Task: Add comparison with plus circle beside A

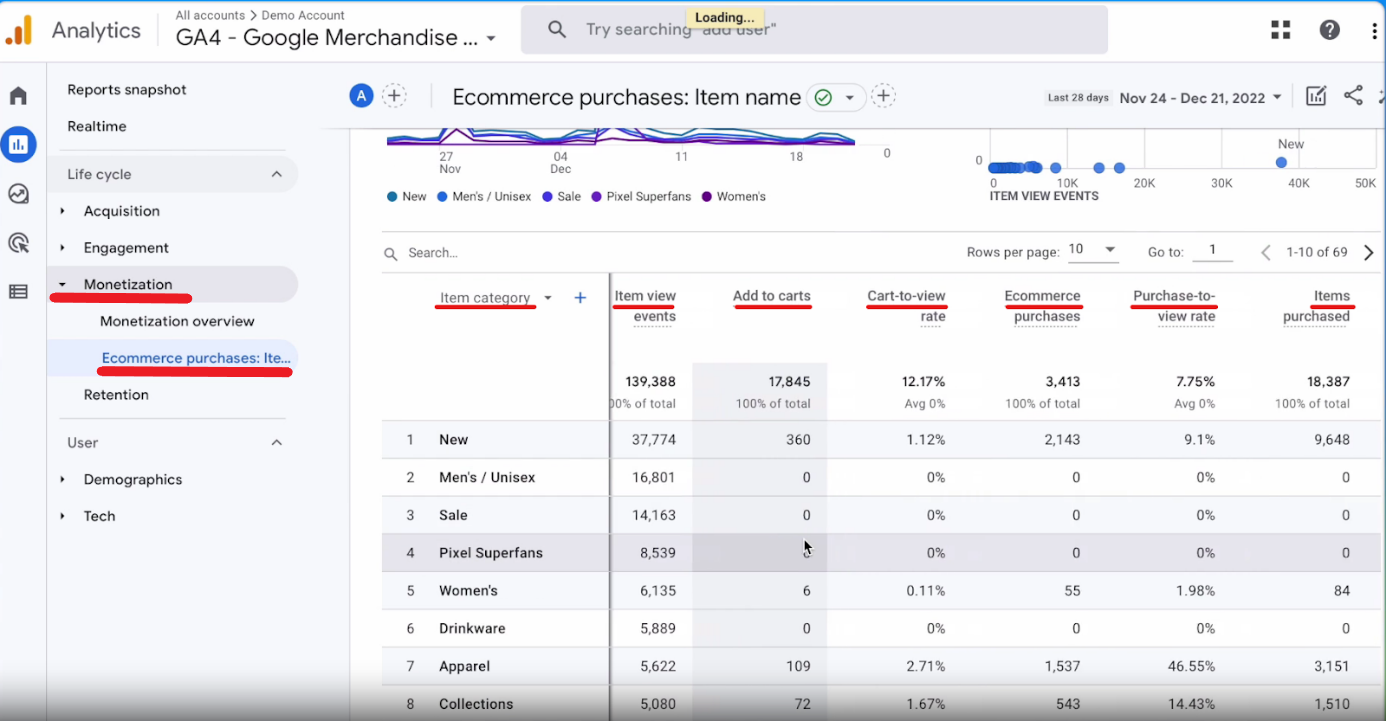Action: [395, 96]
